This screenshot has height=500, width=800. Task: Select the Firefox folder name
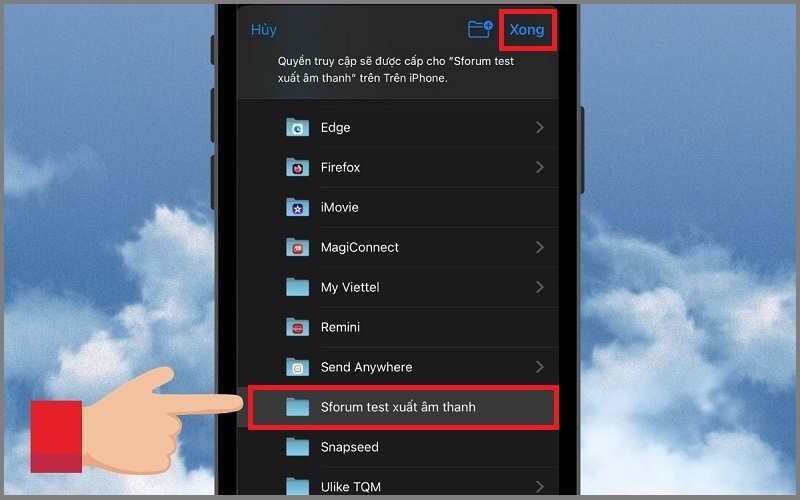(x=340, y=167)
